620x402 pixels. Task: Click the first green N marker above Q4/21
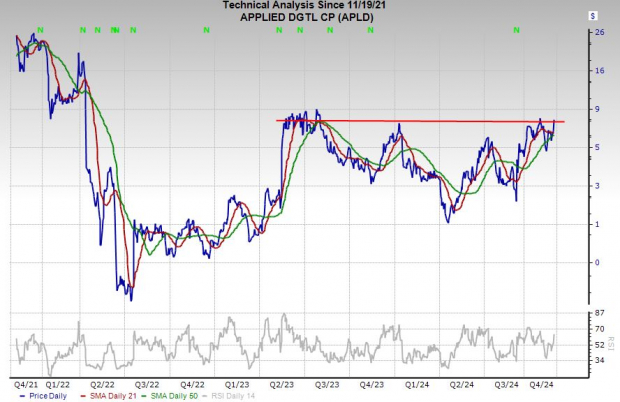click(x=39, y=31)
